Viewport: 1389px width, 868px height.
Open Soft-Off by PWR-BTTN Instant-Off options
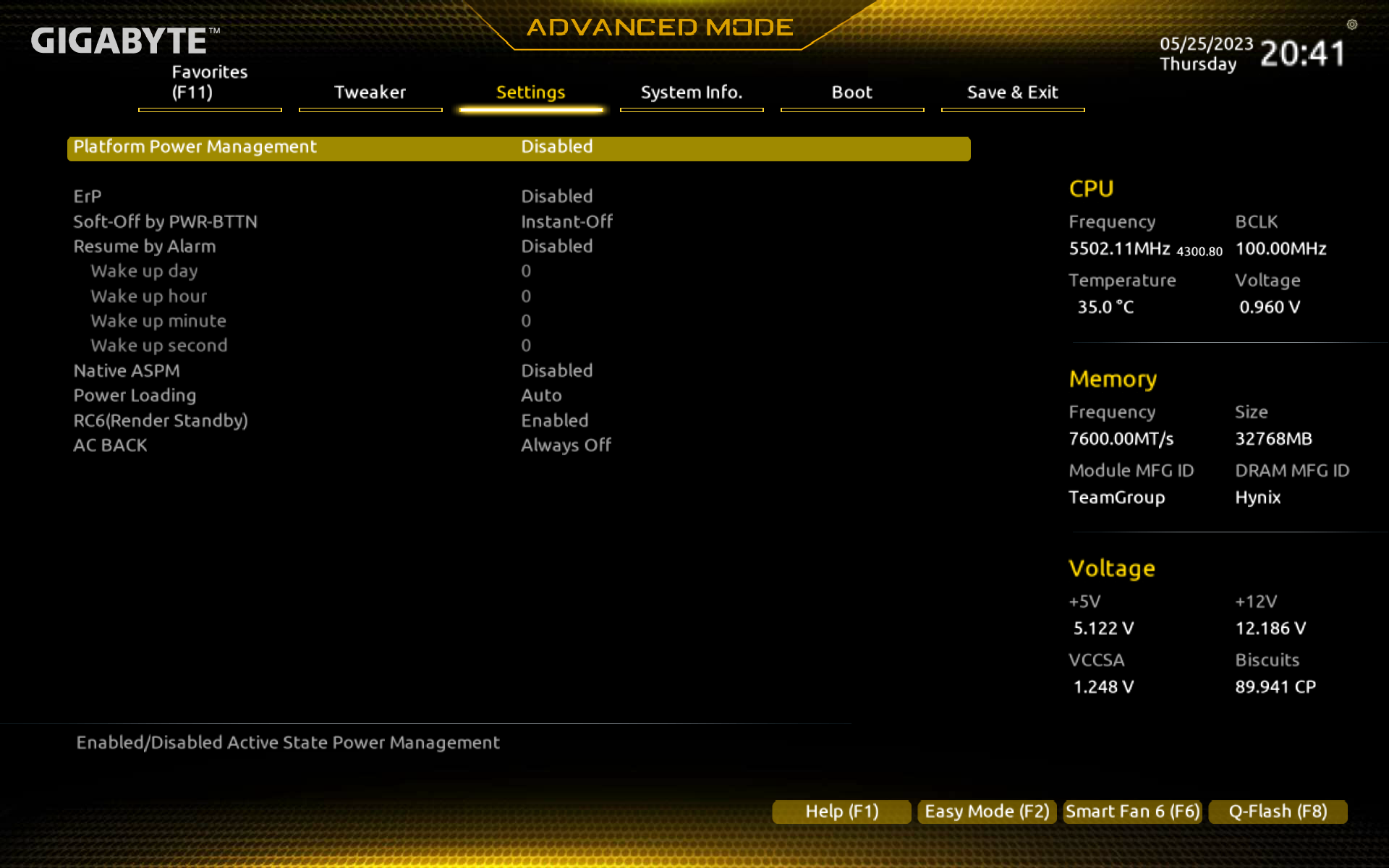pos(566,222)
